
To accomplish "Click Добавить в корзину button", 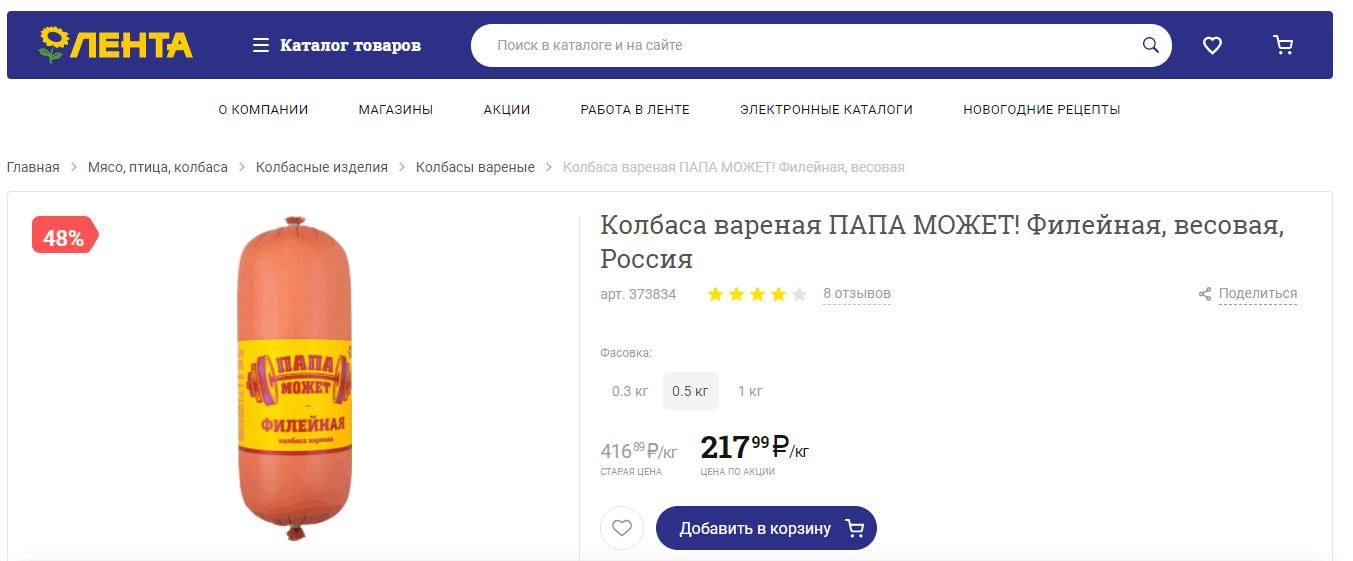I will coord(766,528).
